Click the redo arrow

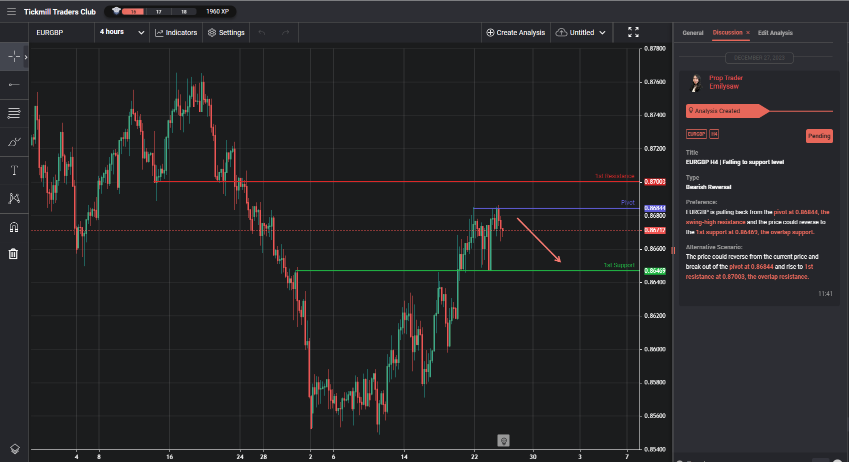point(285,32)
